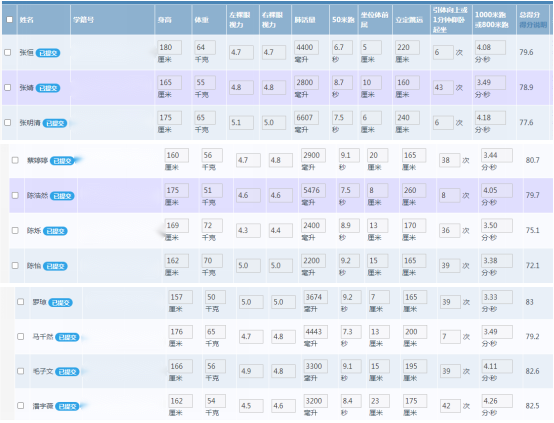554x423 pixels.
Task: Click the 姓名 column header
Action: coord(26,20)
